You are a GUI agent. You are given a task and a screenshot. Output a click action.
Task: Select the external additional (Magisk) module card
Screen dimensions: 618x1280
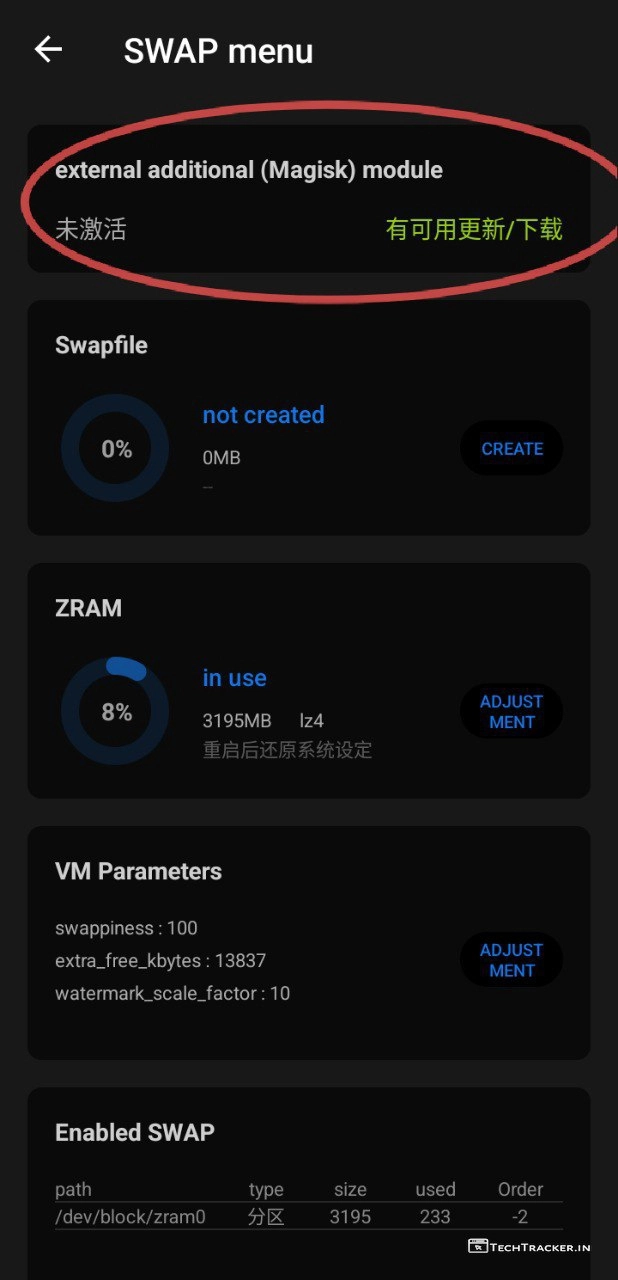tap(308, 198)
